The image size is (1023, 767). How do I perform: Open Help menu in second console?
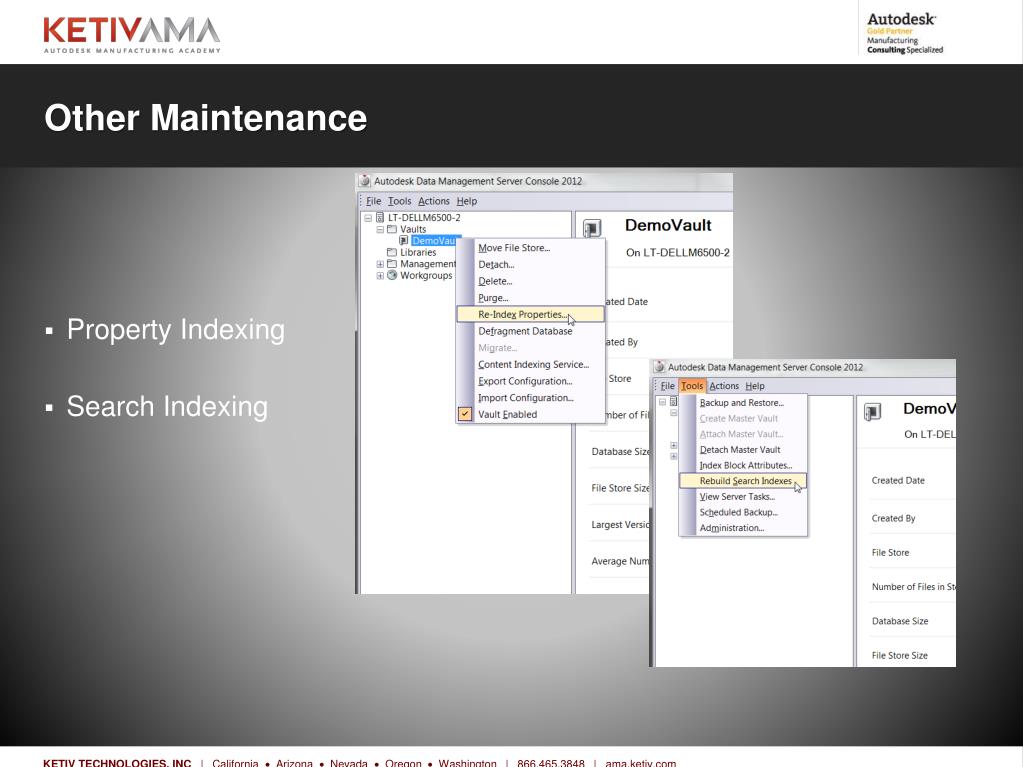click(755, 386)
